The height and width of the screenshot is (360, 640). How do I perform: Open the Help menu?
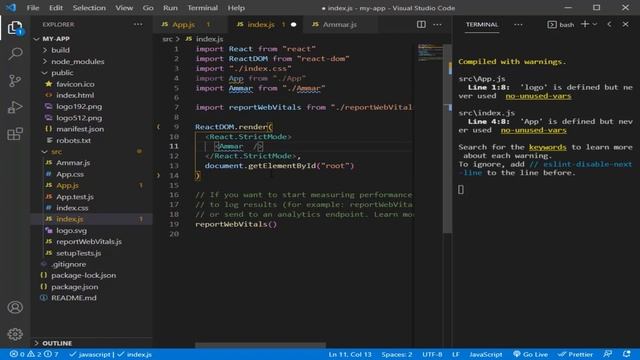click(x=236, y=8)
